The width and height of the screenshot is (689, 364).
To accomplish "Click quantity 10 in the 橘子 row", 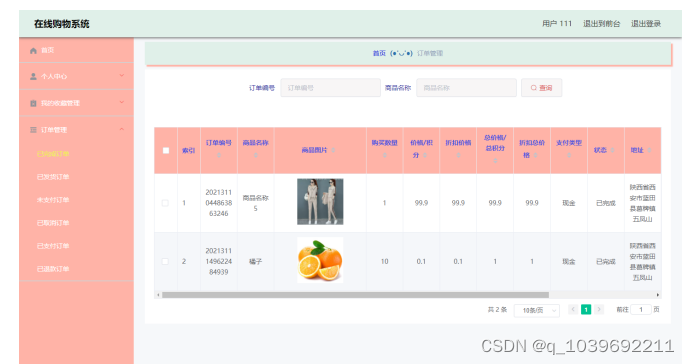I will (x=384, y=262).
